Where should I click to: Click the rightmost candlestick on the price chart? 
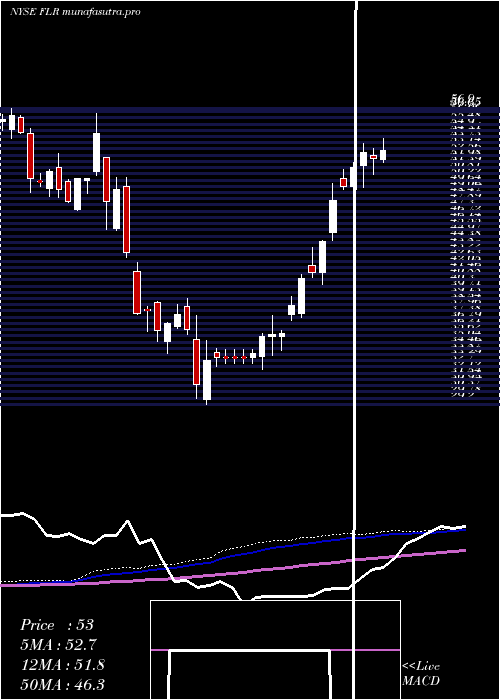pos(383,151)
